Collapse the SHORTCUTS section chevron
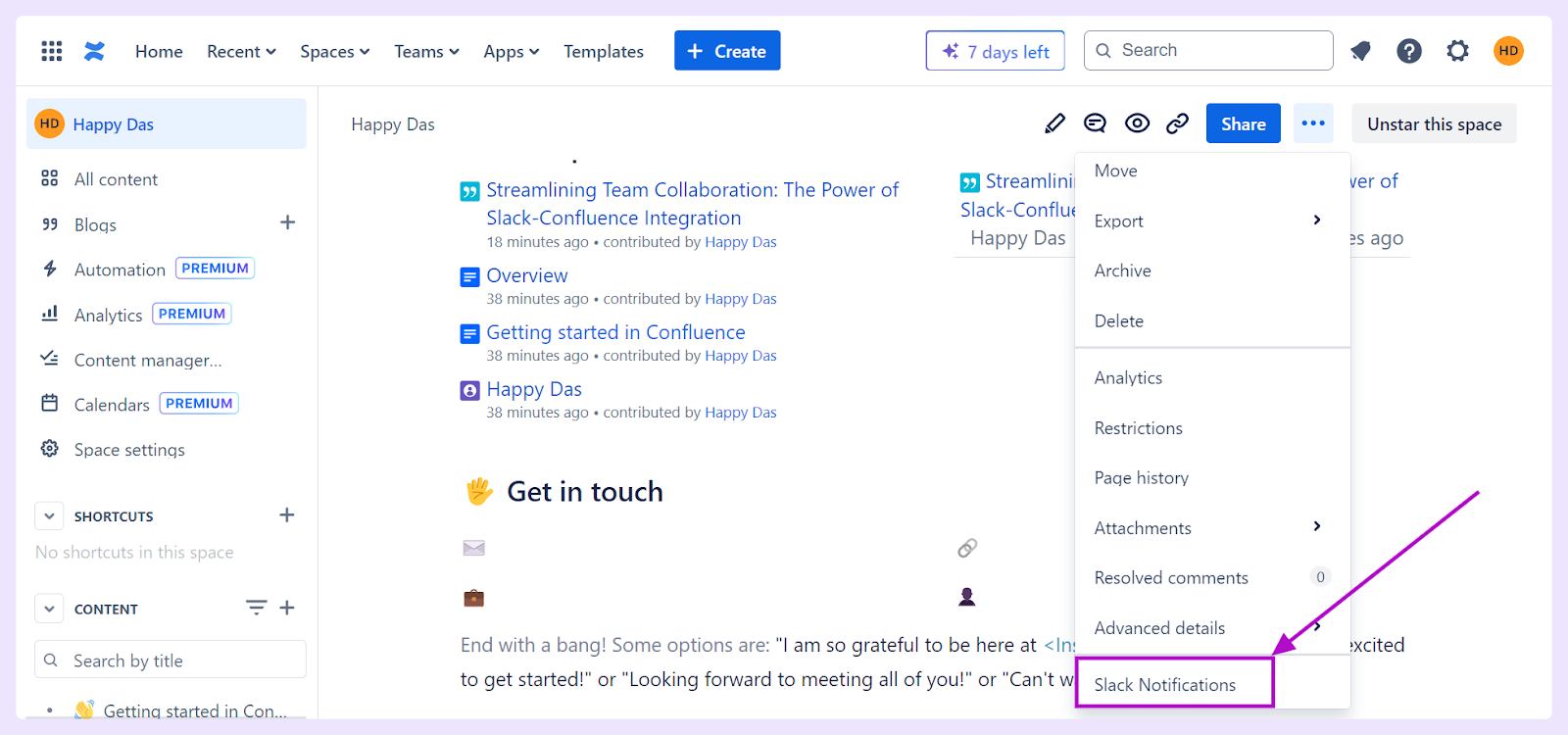 (x=49, y=515)
